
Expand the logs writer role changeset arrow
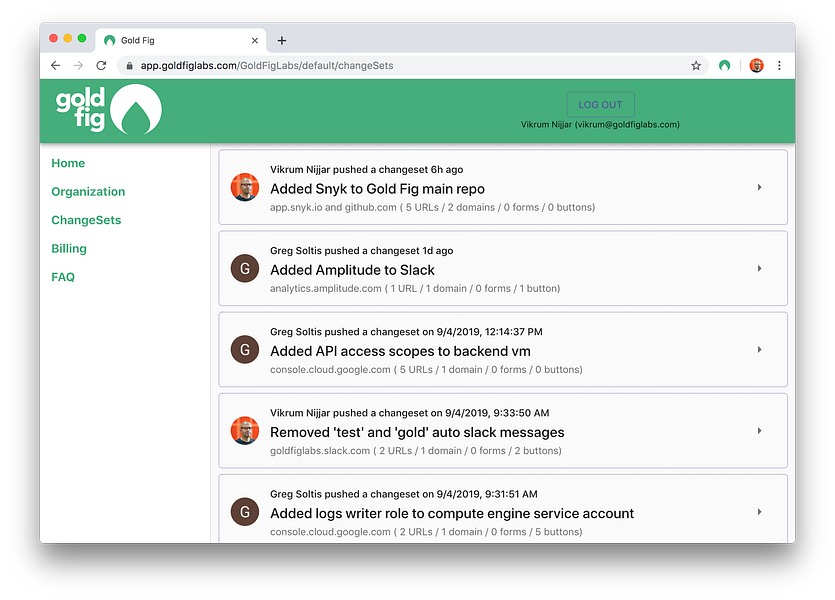(x=759, y=512)
